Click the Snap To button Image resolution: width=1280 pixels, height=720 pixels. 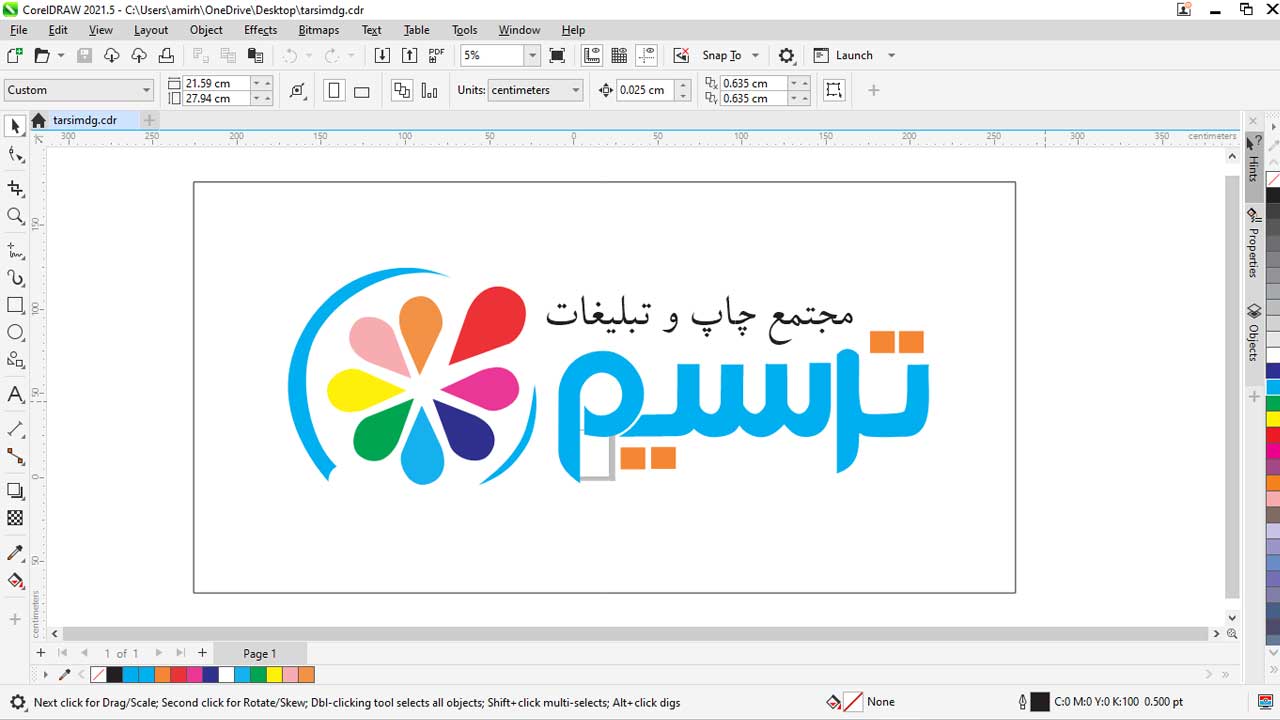721,56
